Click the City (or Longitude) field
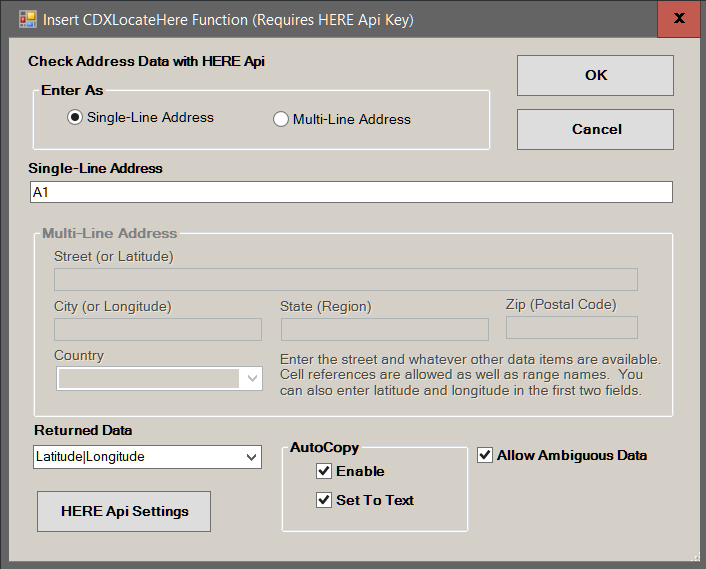 158,330
